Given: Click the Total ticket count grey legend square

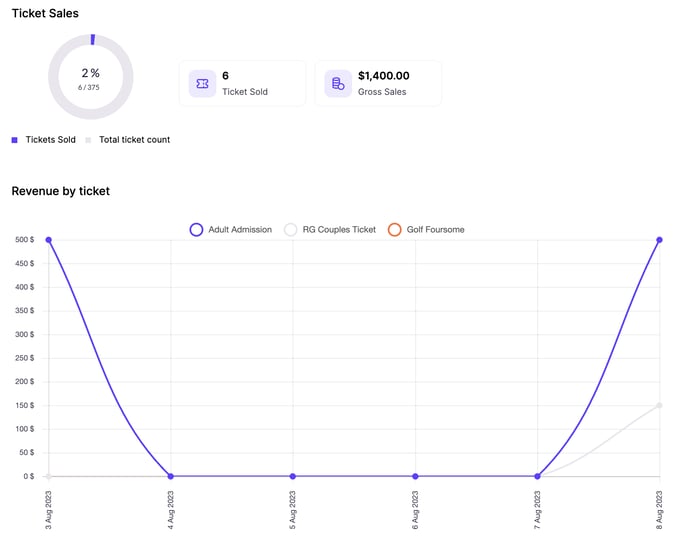Looking at the screenshot, I should coord(88,140).
